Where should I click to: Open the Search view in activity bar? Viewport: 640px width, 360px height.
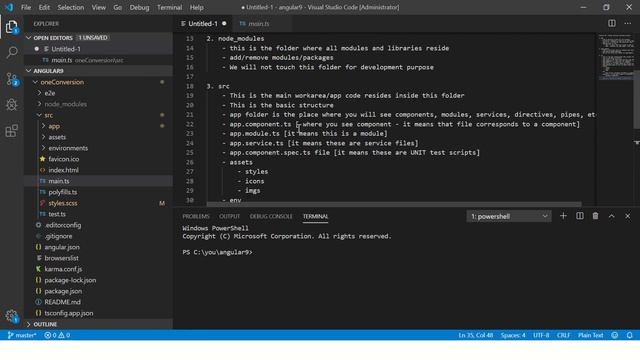pos(12,52)
